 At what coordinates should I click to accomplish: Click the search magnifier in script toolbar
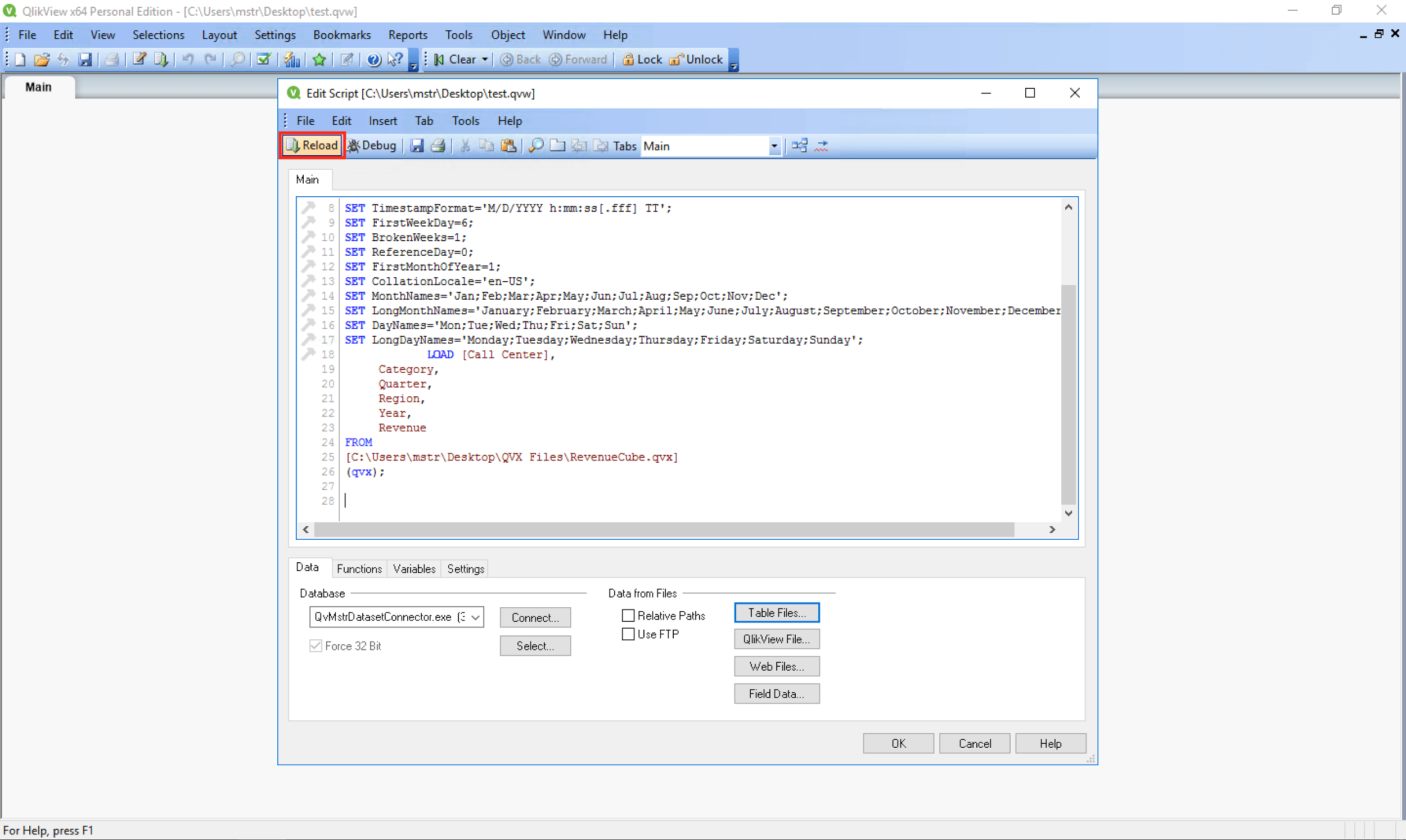coord(535,146)
